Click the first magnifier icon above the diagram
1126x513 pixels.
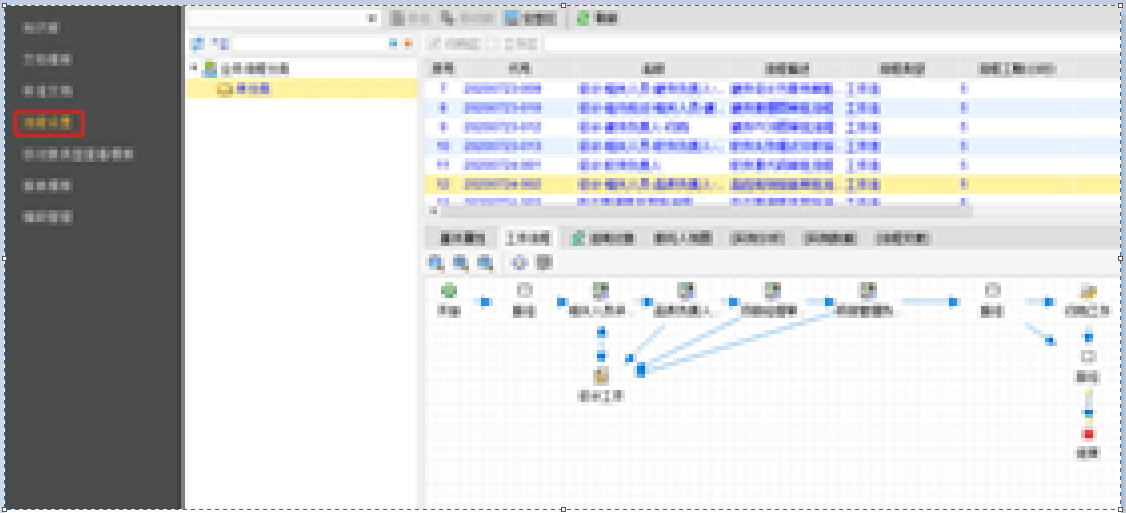(436, 262)
